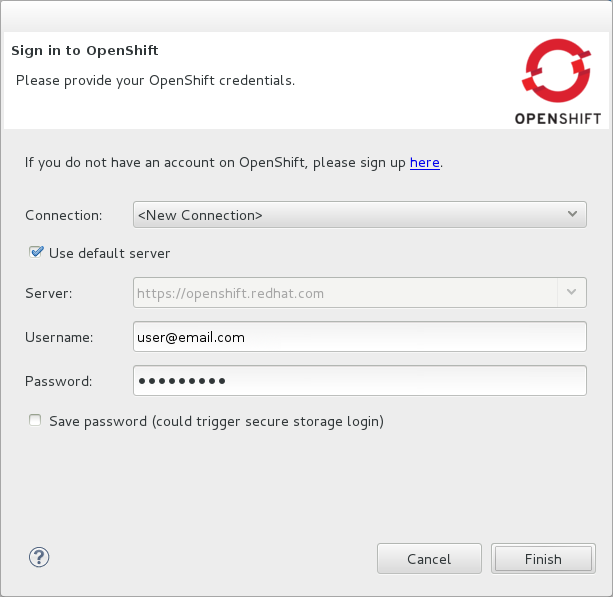Click the "Sign in to OpenShift" heading
Image resolution: width=613 pixels, height=597 pixels.
(85, 50)
